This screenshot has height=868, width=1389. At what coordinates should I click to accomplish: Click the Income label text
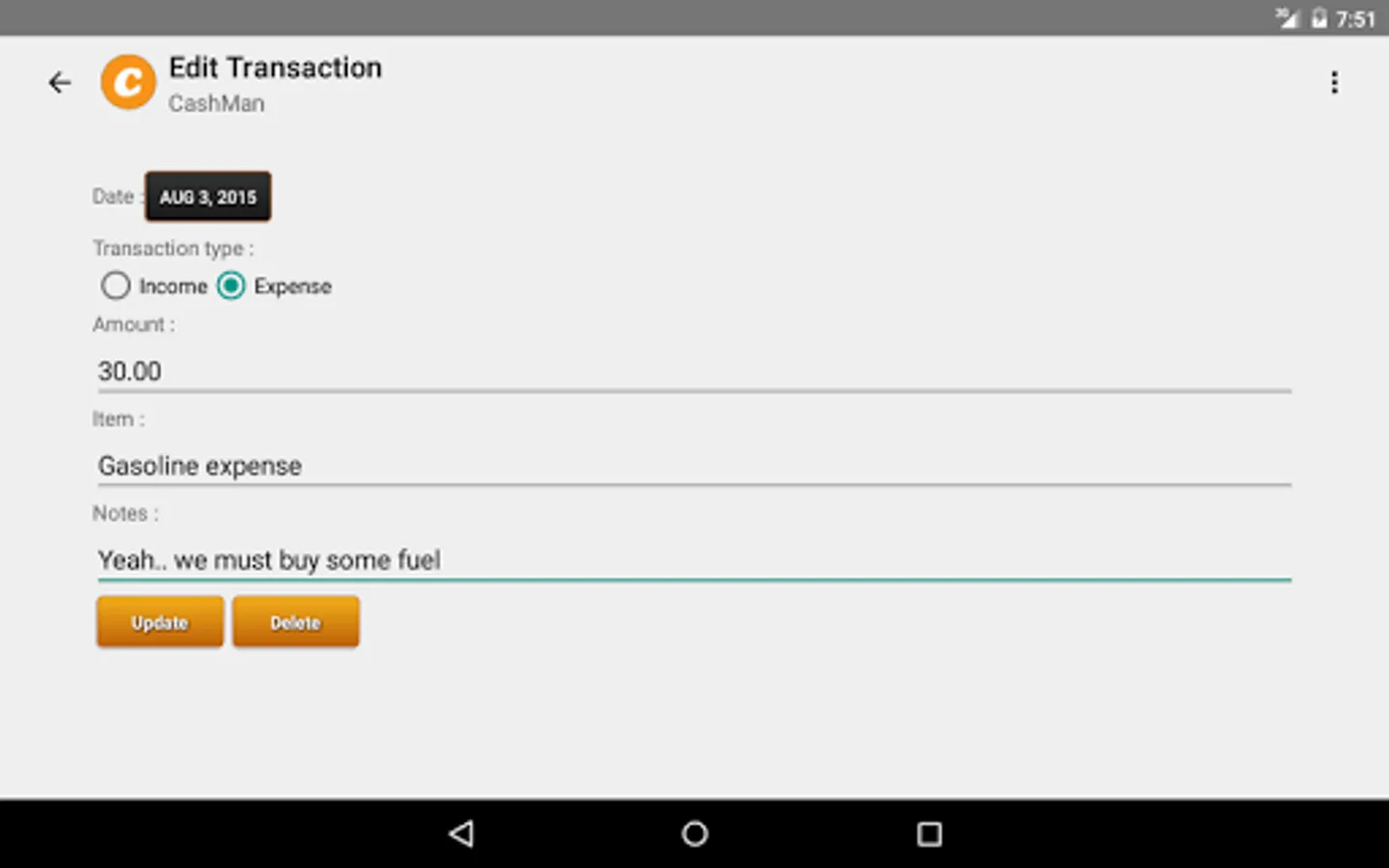pos(174,286)
